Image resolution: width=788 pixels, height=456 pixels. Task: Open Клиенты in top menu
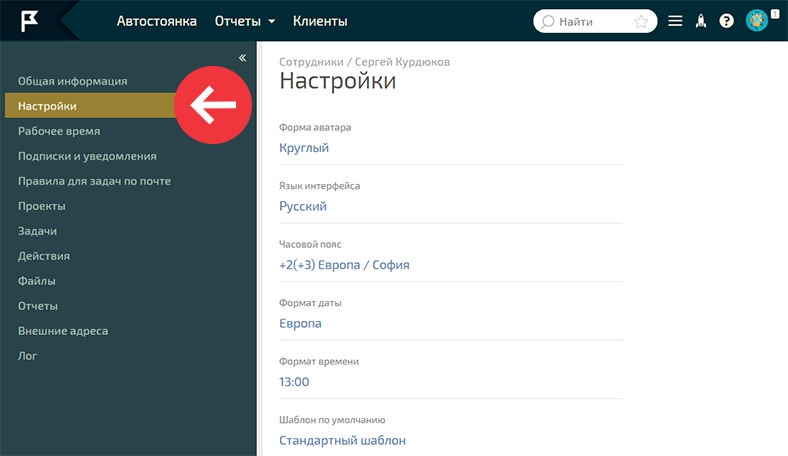tap(320, 21)
